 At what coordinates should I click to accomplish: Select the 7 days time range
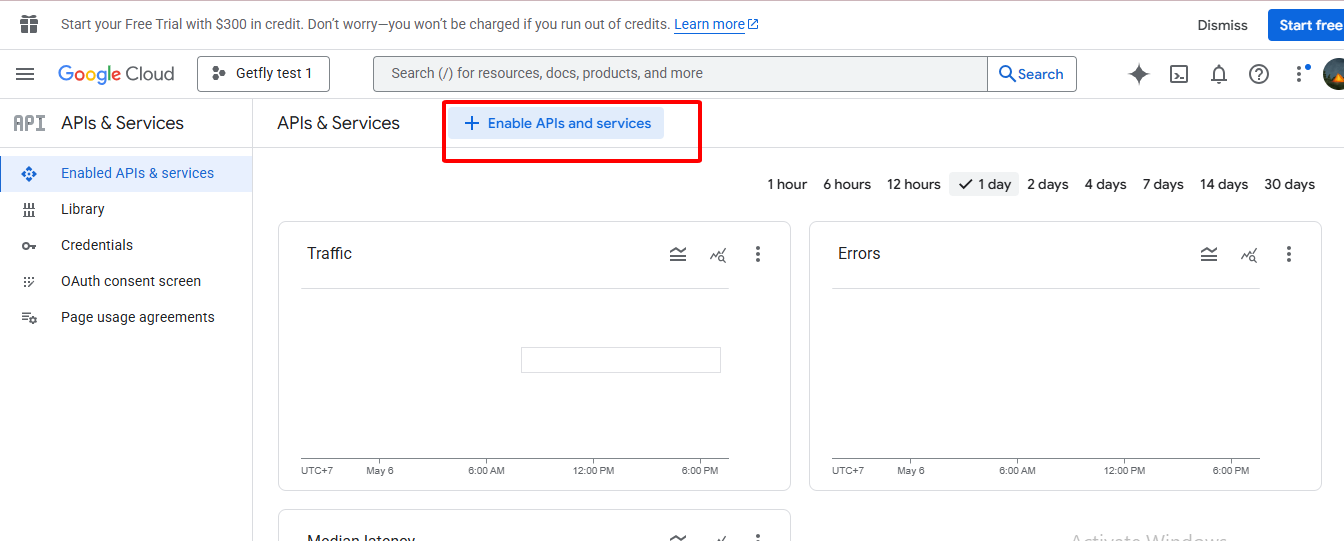(1163, 184)
